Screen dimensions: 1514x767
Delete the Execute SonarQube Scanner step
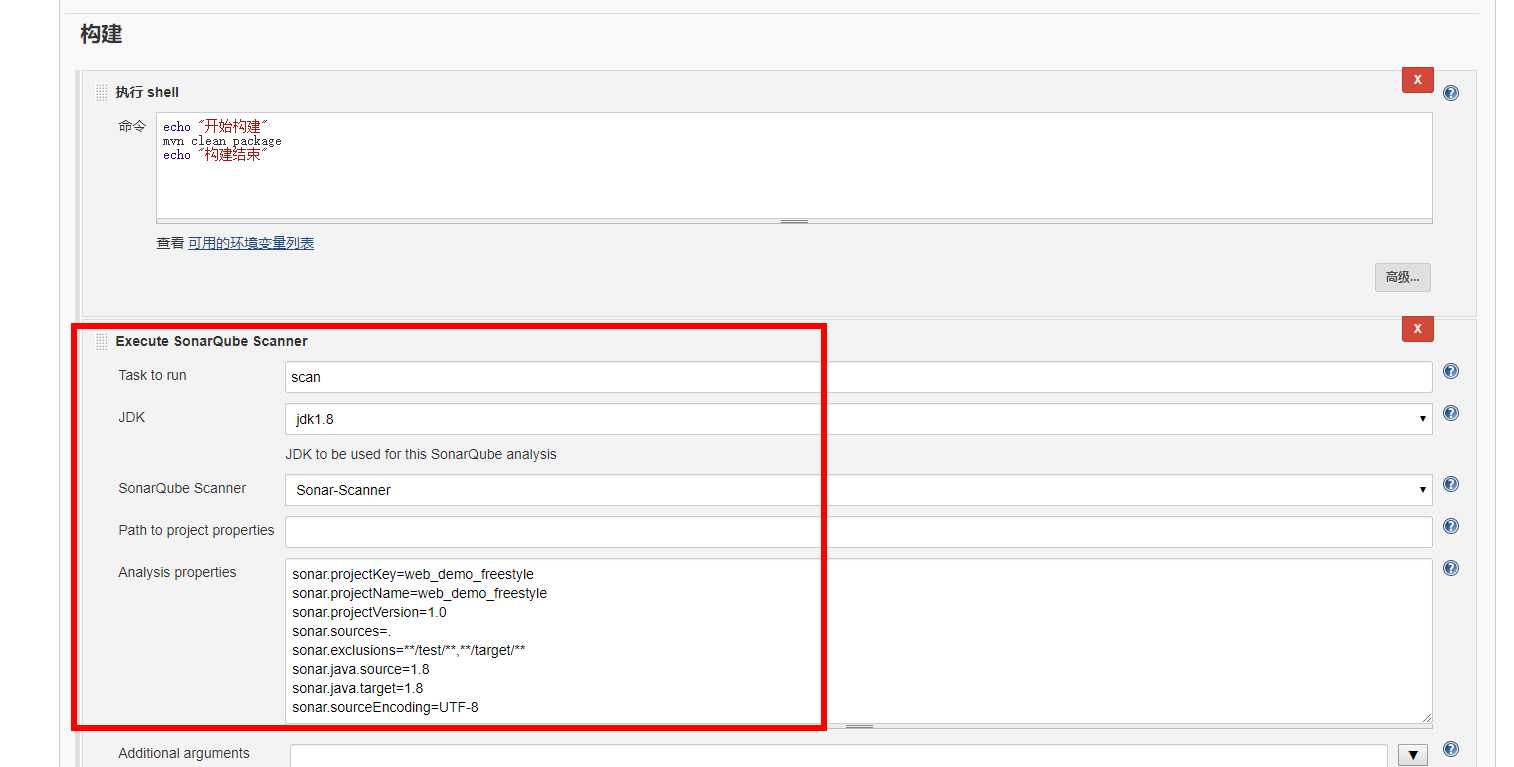pos(1417,328)
